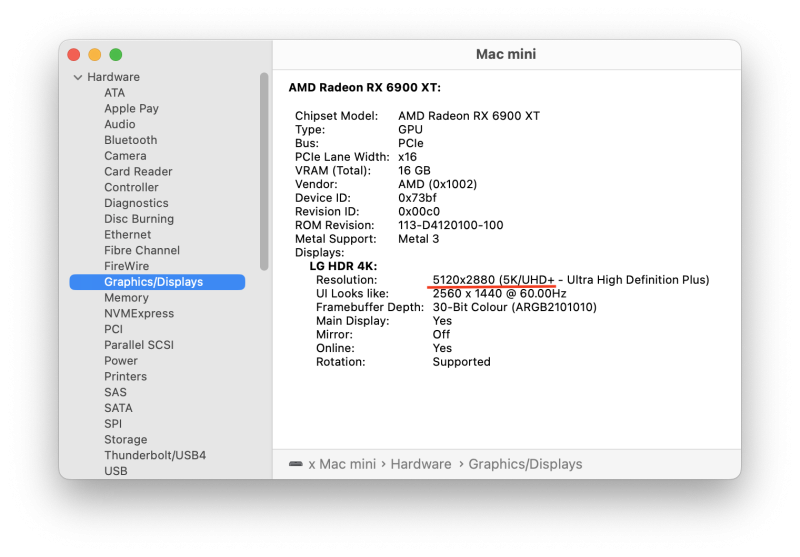The width and height of the screenshot is (800, 557).
Task: Click the 'GPU' type value
Action: (410, 130)
